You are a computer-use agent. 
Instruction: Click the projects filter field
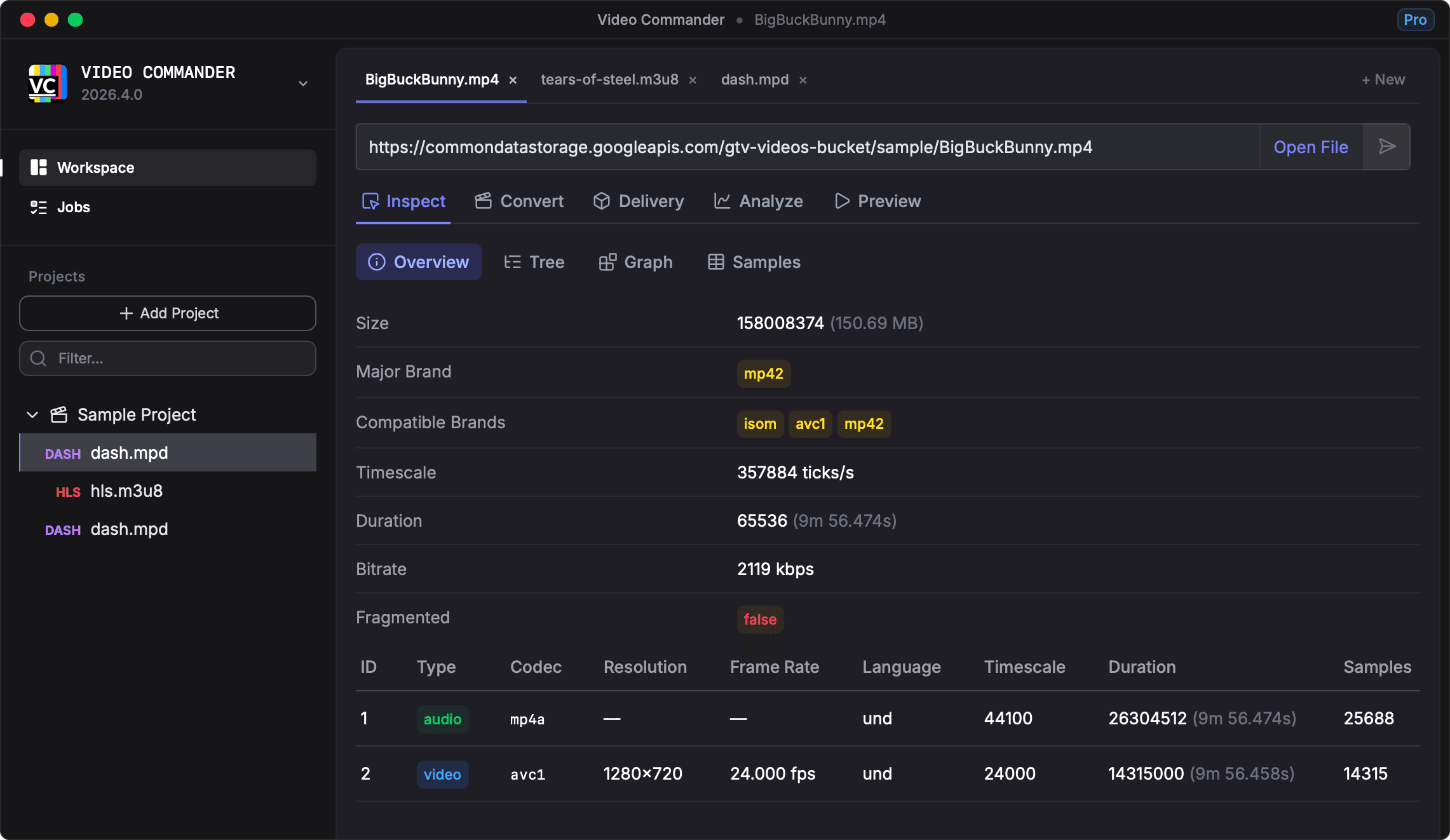coord(167,358)
